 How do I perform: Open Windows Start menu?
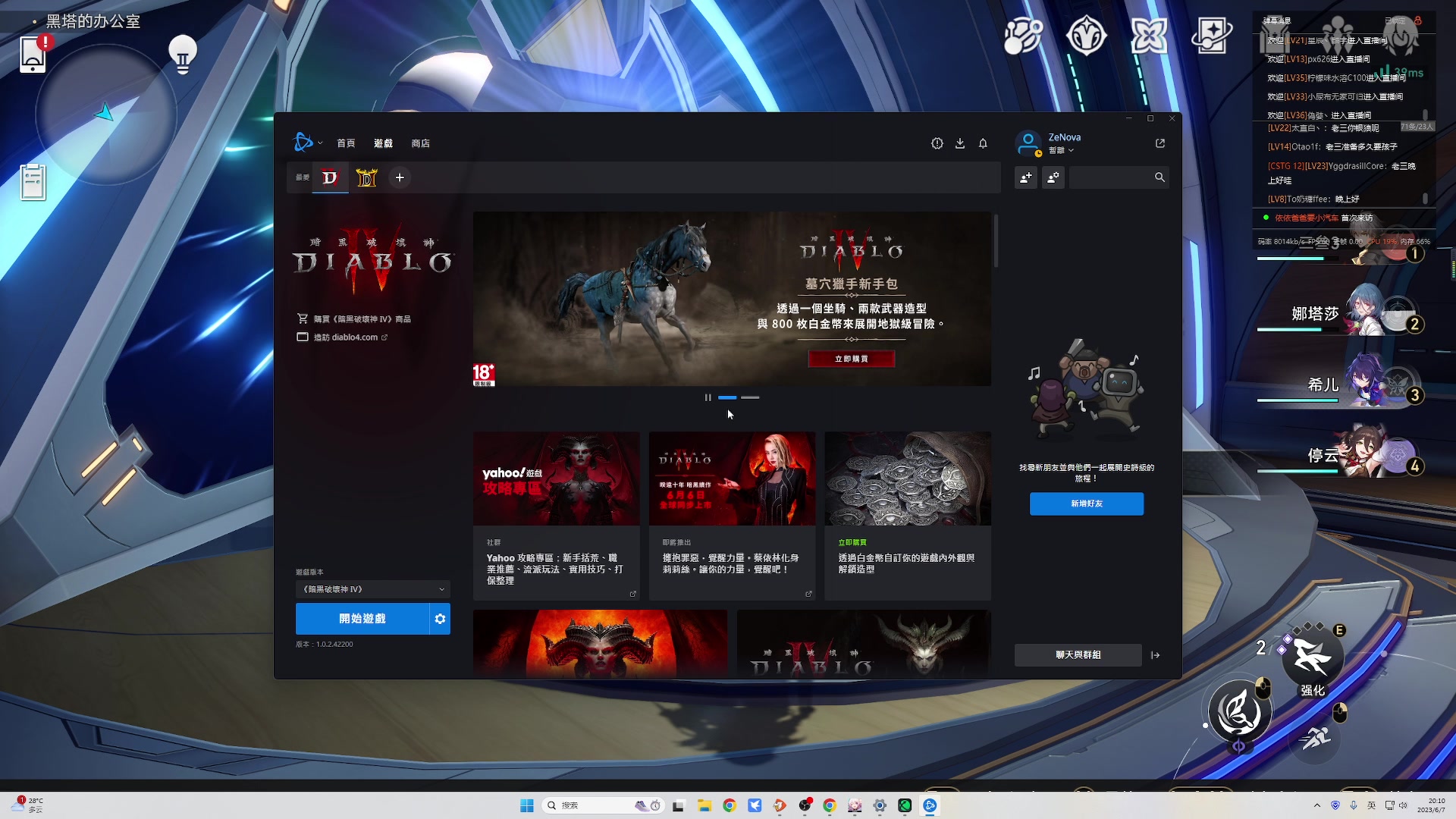tap(527, 805)
